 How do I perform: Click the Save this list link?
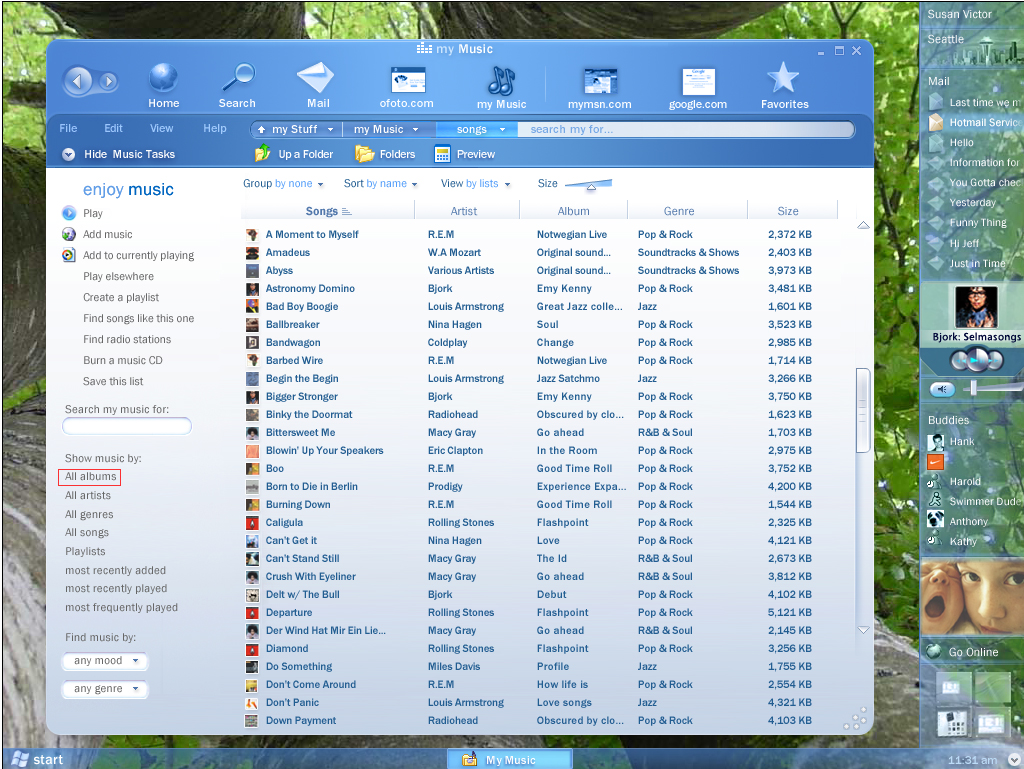coord(113,381)
